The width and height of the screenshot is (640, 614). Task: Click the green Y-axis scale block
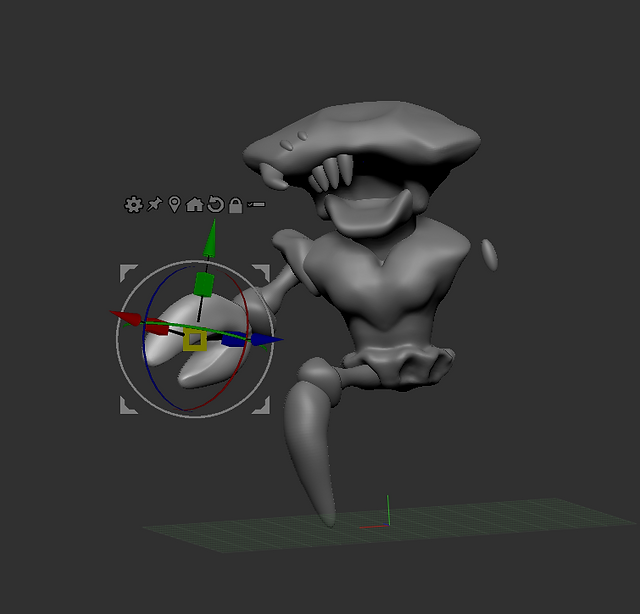(204, 284)
